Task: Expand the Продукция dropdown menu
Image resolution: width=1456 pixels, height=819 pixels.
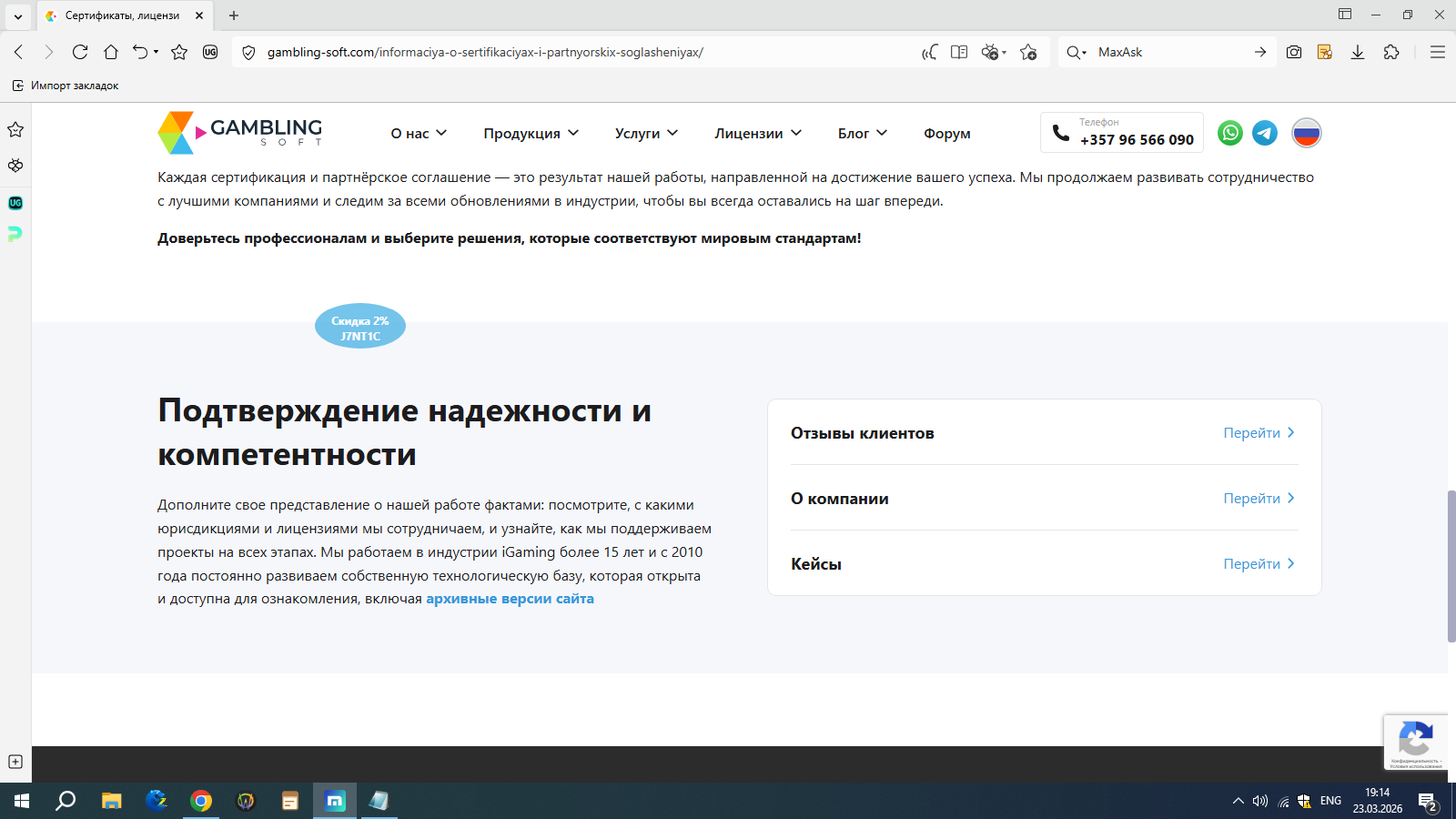Action: (531, 134)
